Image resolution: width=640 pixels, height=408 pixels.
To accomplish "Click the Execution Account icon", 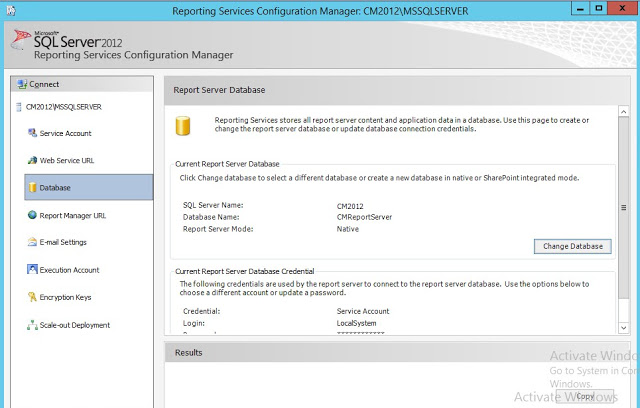I will tap(32, 270).
